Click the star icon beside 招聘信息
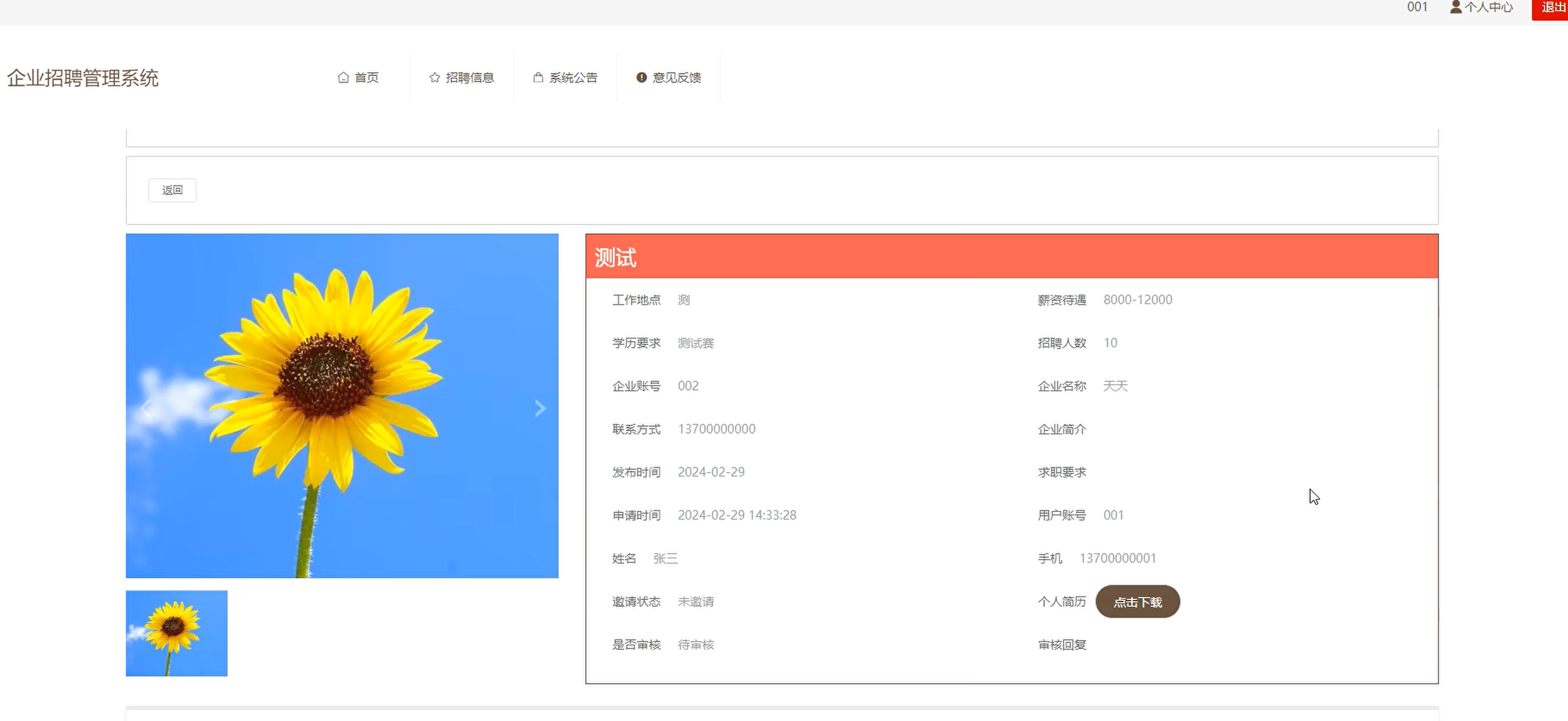The width and height of the screenshot is (1568, 721). [435, 77]
